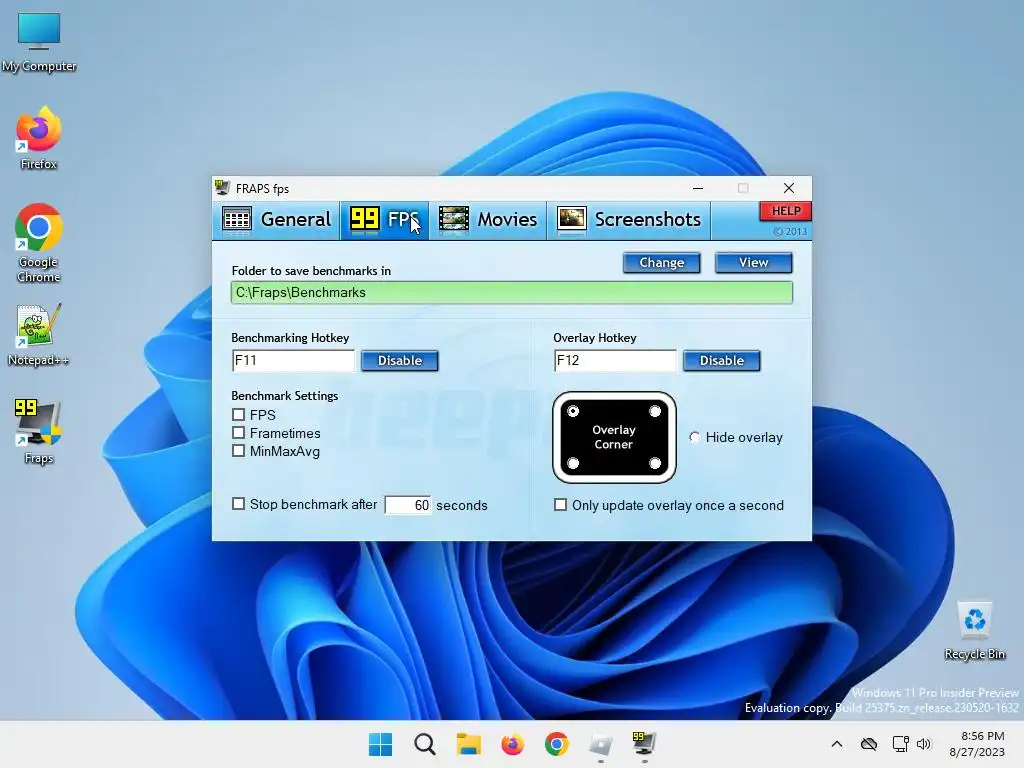
Task: Select top-right overlay corner
Action: coord(655,411)
